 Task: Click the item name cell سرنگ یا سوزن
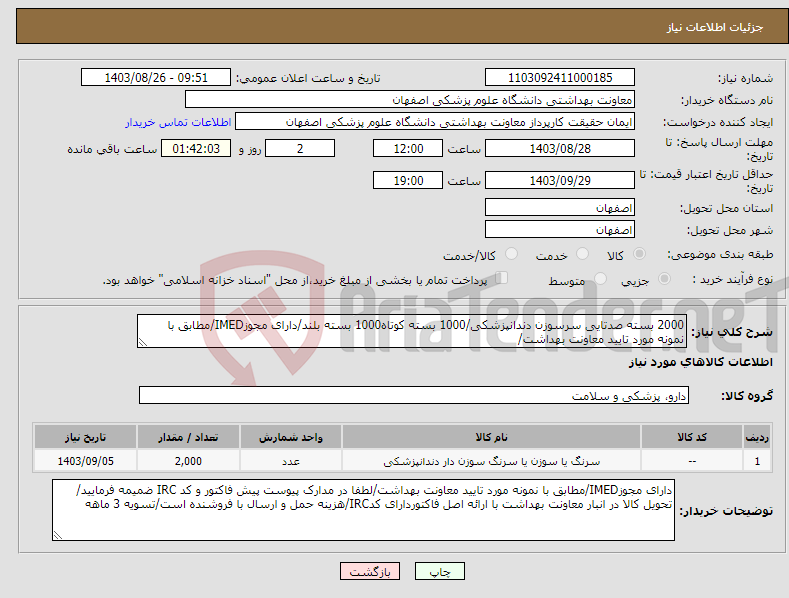pyautogui.click(x=491, y=461)
